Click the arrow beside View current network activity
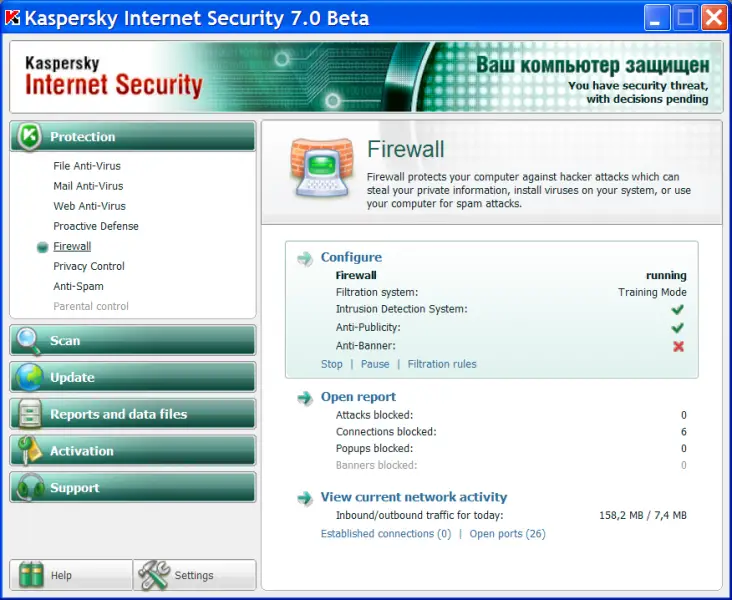Viewport: 732px width, 600px height. click(305, 498)
